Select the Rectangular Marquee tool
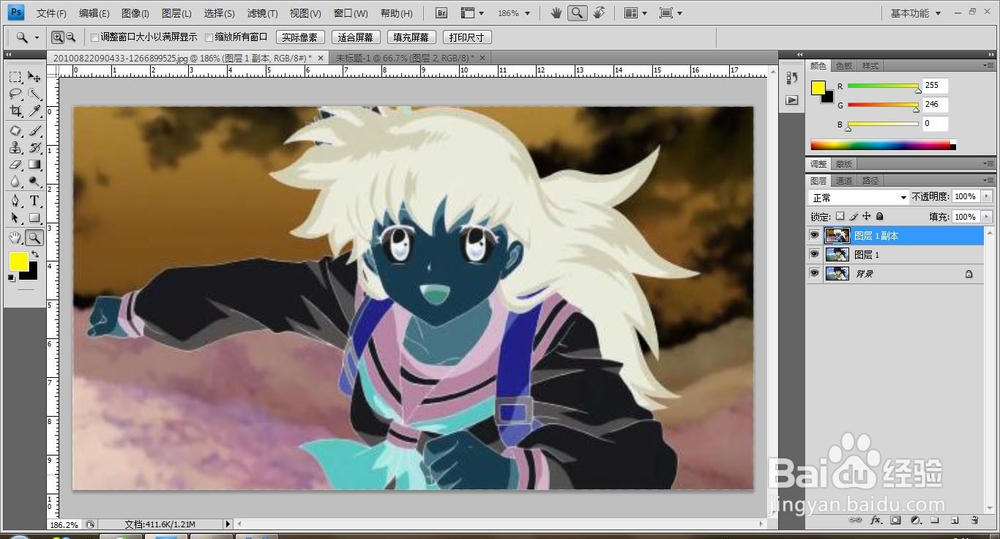Screen dimensions: 1000x539 coord(15,77)
